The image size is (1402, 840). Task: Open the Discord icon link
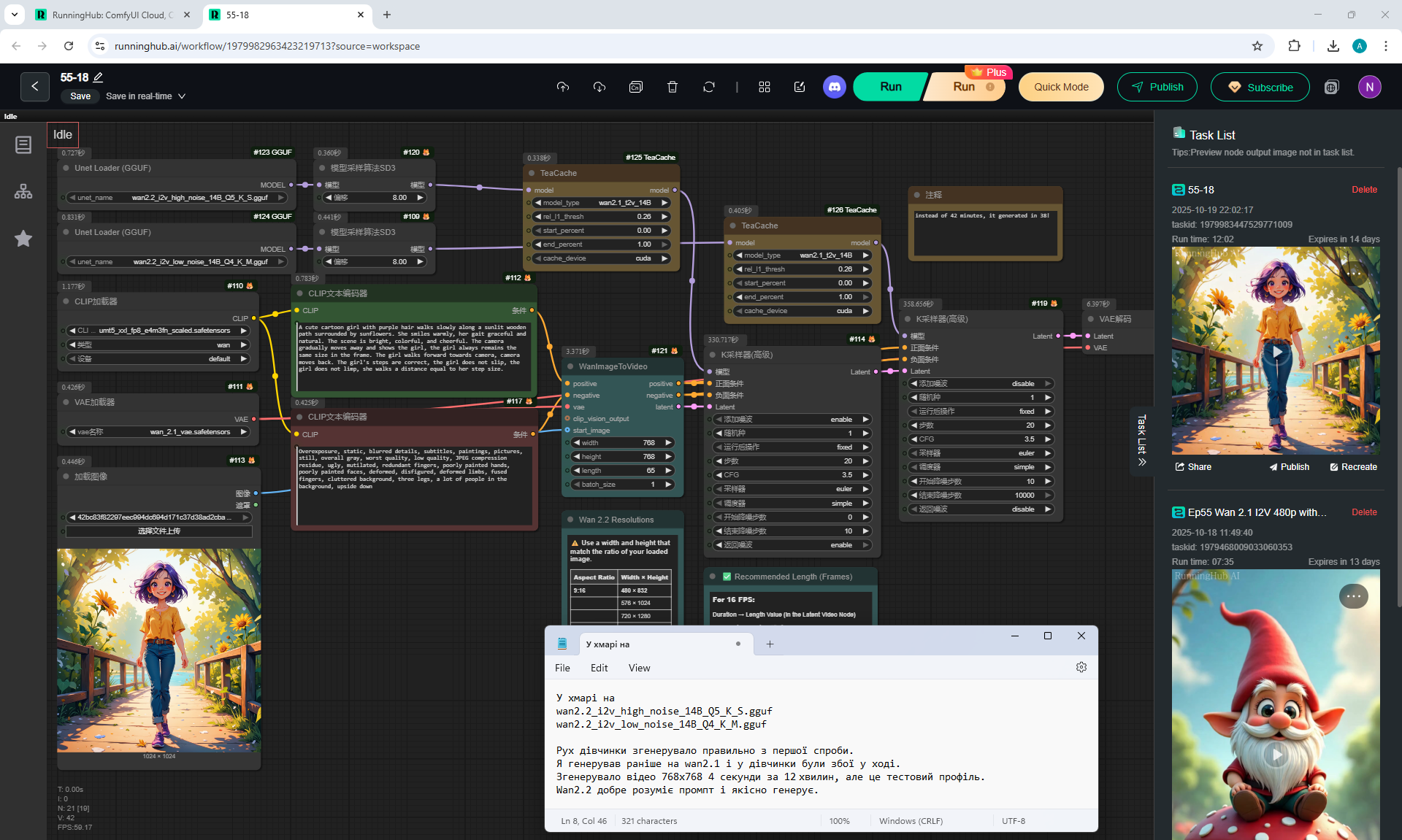[834, 87]
